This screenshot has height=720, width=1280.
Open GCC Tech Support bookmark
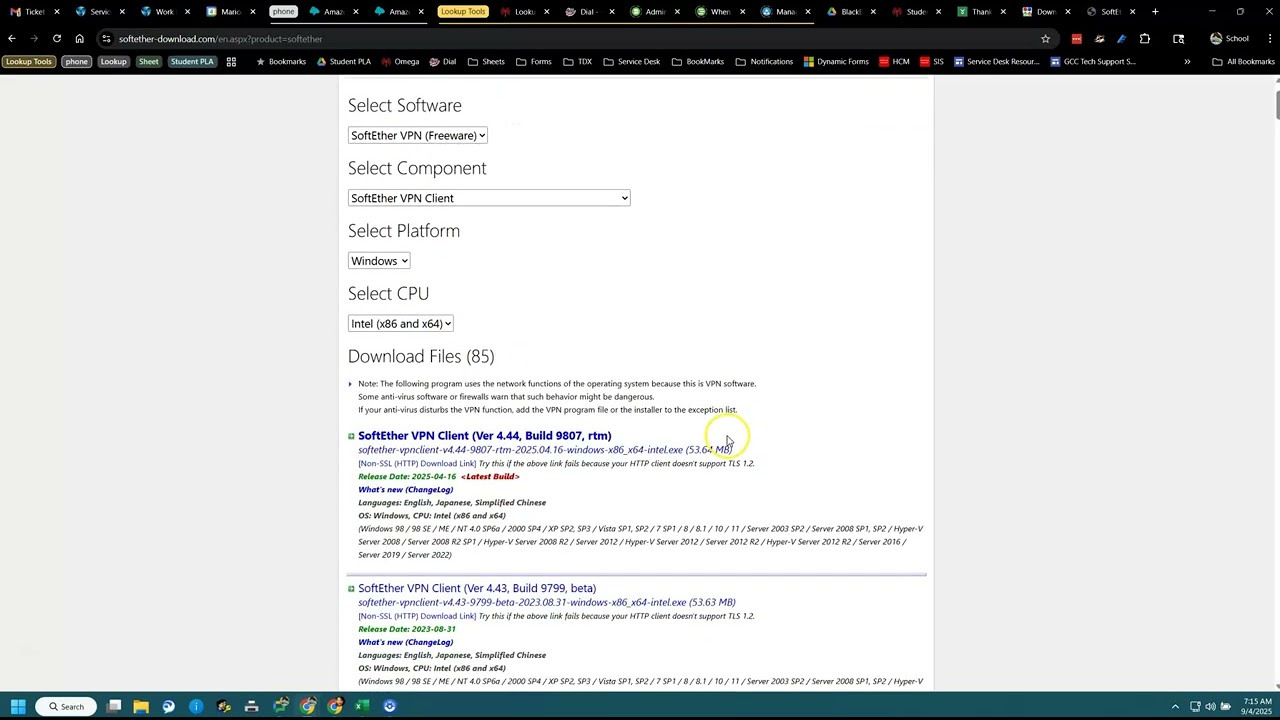pos(1092,62)
